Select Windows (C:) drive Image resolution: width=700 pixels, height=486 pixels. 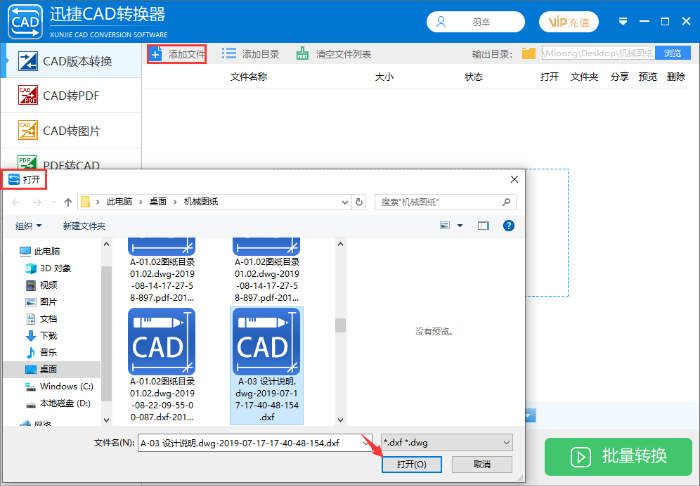point(59,386)
